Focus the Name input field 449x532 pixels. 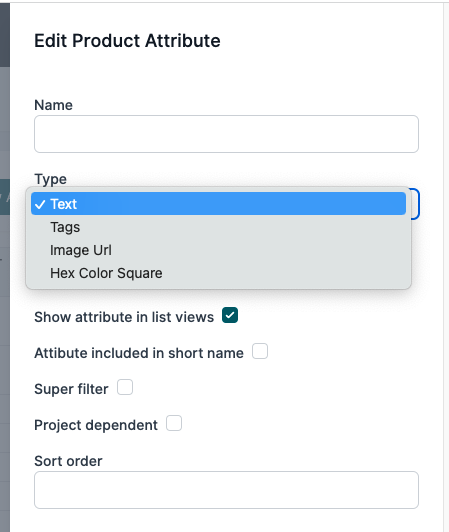(x=226, y=134)
